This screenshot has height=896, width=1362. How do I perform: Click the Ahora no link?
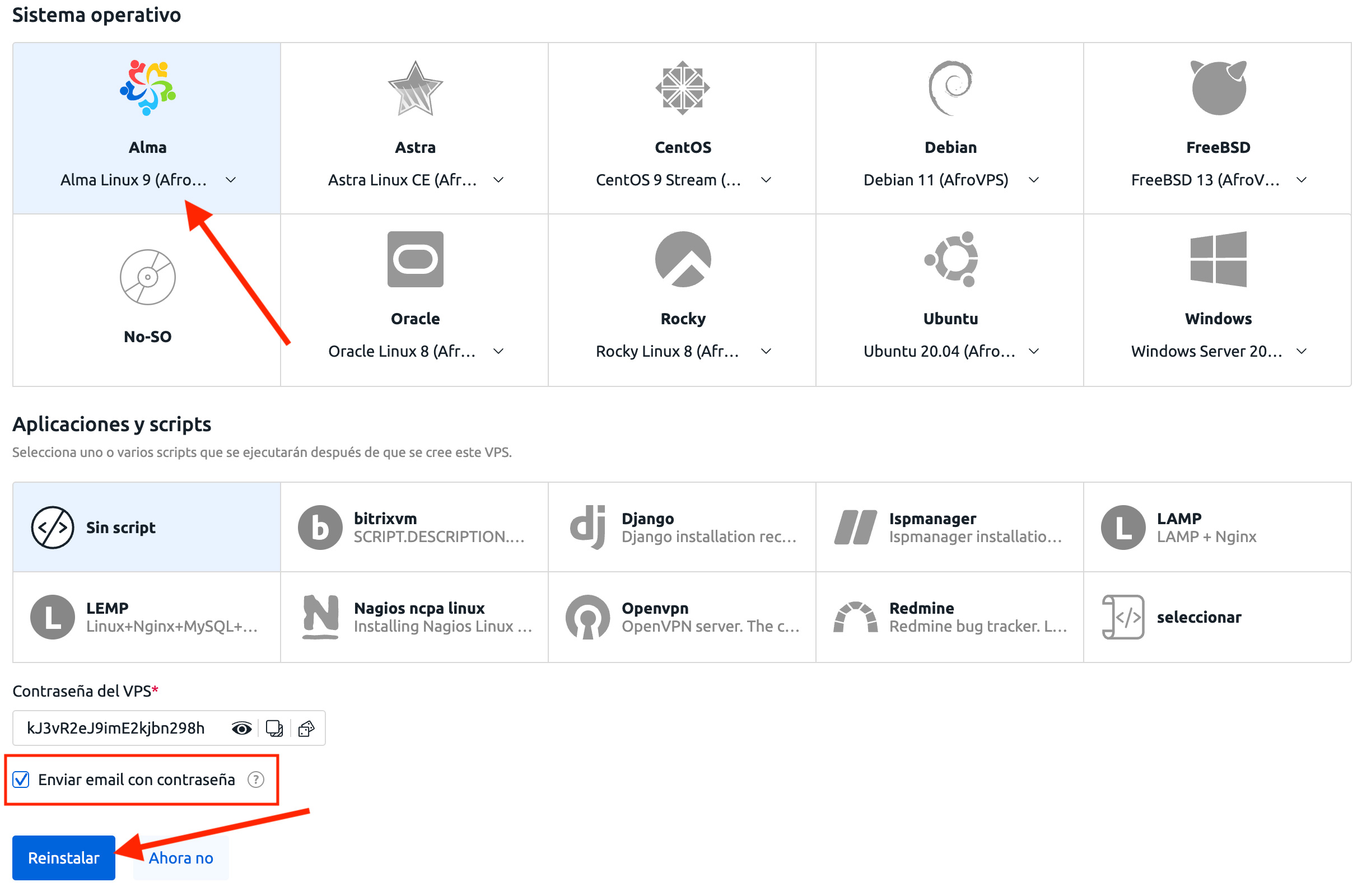tap(181, 858)
